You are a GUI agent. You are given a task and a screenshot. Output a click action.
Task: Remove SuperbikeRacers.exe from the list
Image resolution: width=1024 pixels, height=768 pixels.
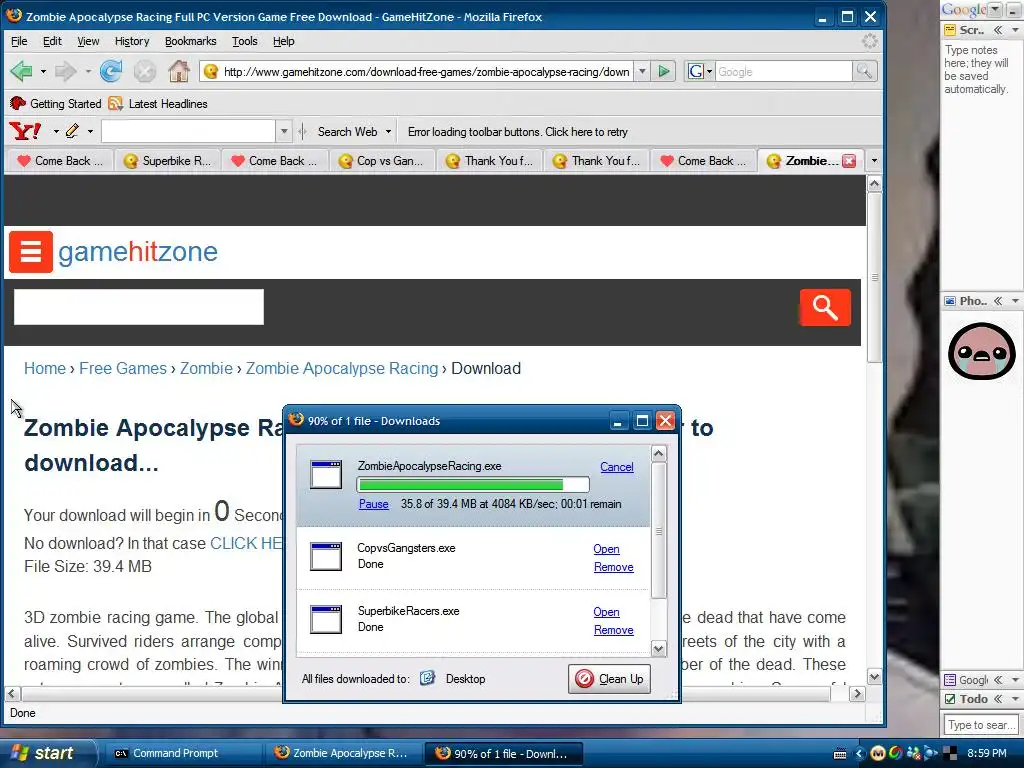click(x=613, y=630)
